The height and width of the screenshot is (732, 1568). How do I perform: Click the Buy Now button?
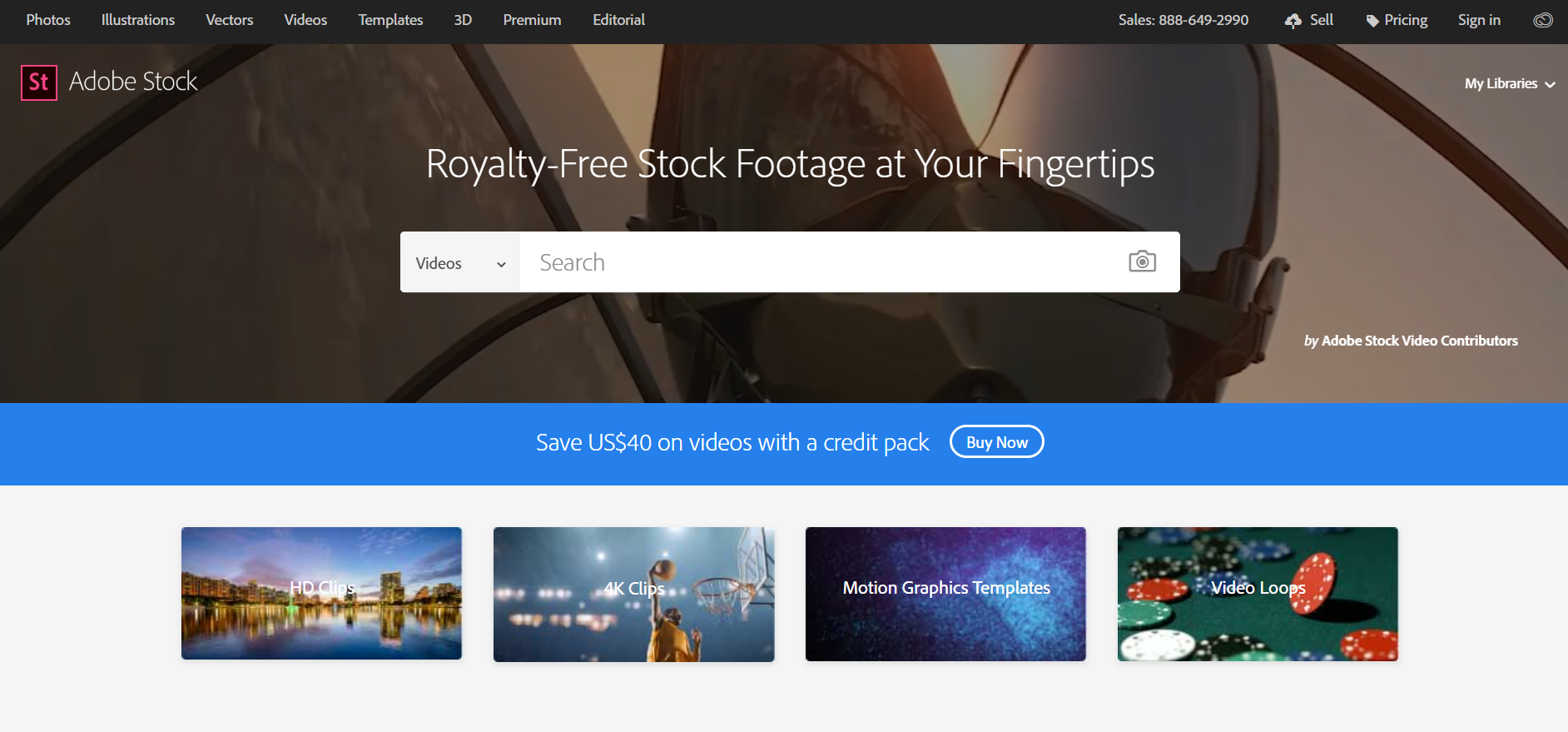coord(996,442)
